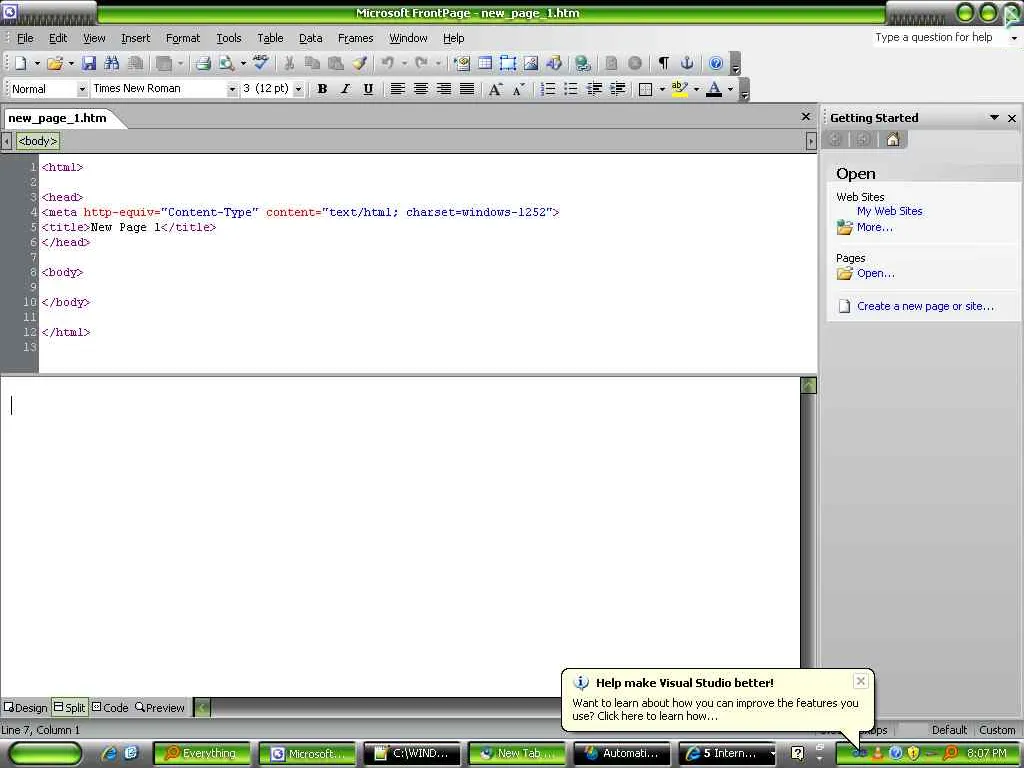The image size is (1024, 768).
Task: Toggle Show All paragraph marks icon
Action: pyautogui.click(x=664, y=63)
